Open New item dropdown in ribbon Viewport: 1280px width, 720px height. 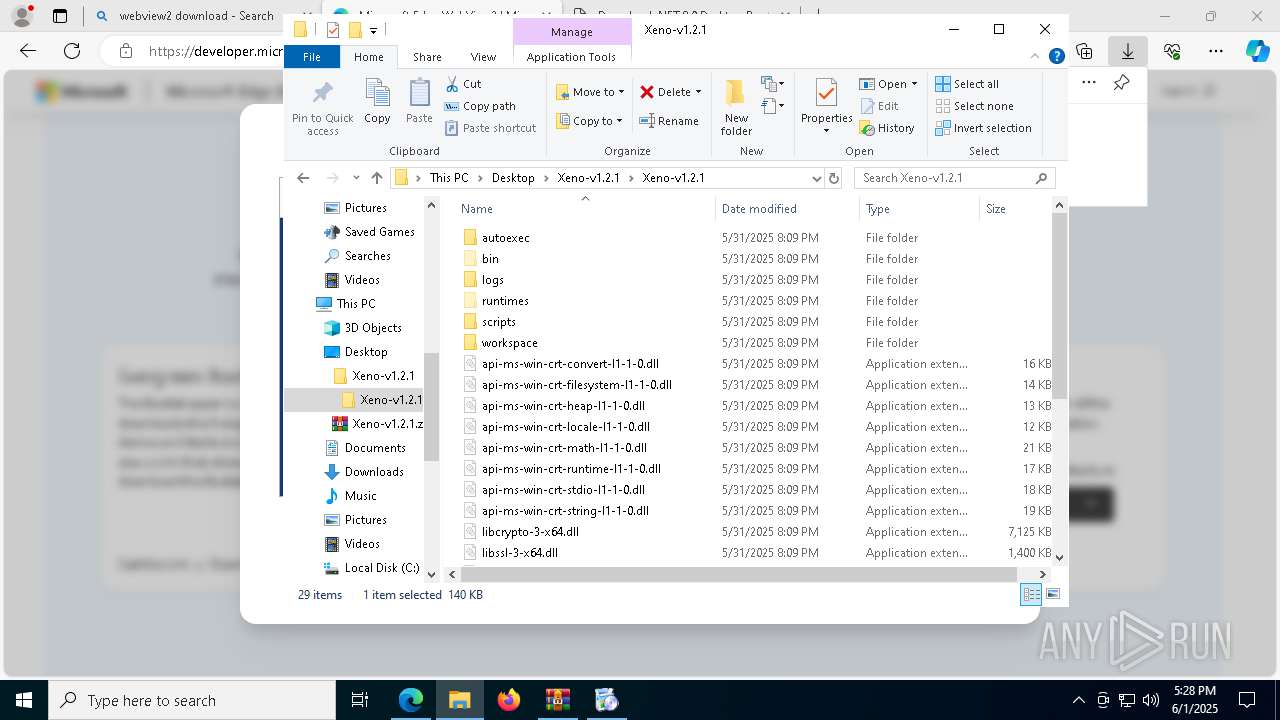772,84
